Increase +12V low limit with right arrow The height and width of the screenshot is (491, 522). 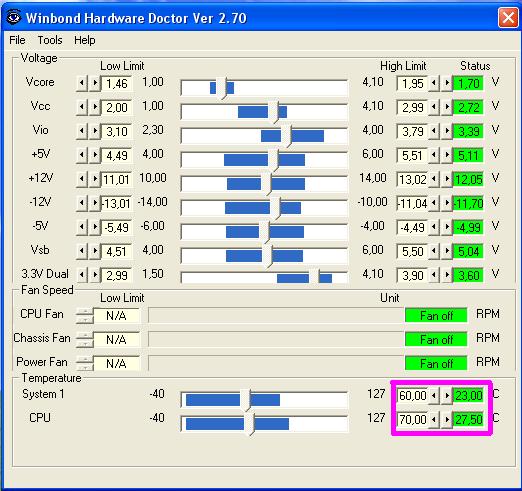click(x=95, y=179)
